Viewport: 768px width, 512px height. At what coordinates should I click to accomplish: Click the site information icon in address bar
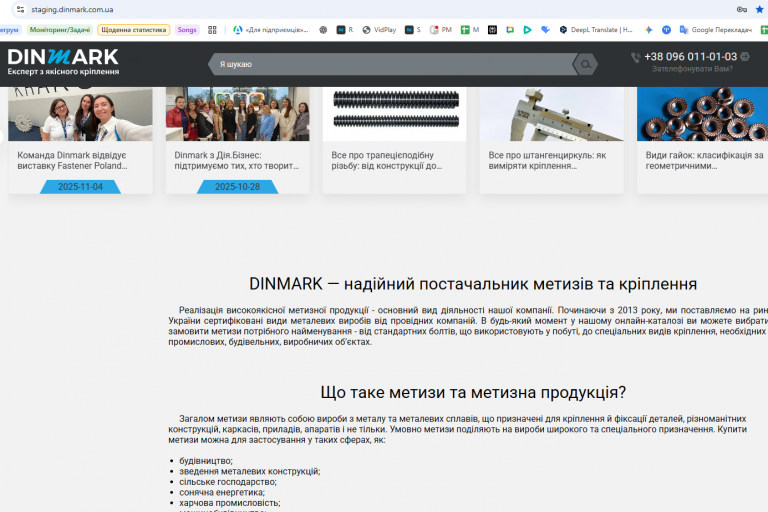(x=21, y=9)
